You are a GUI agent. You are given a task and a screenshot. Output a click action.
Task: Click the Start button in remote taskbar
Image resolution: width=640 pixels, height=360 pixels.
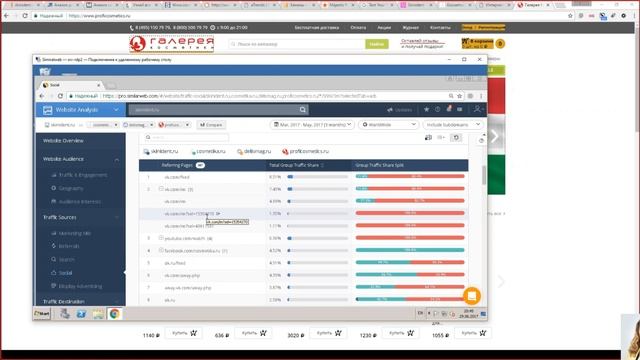coord(42,314)
